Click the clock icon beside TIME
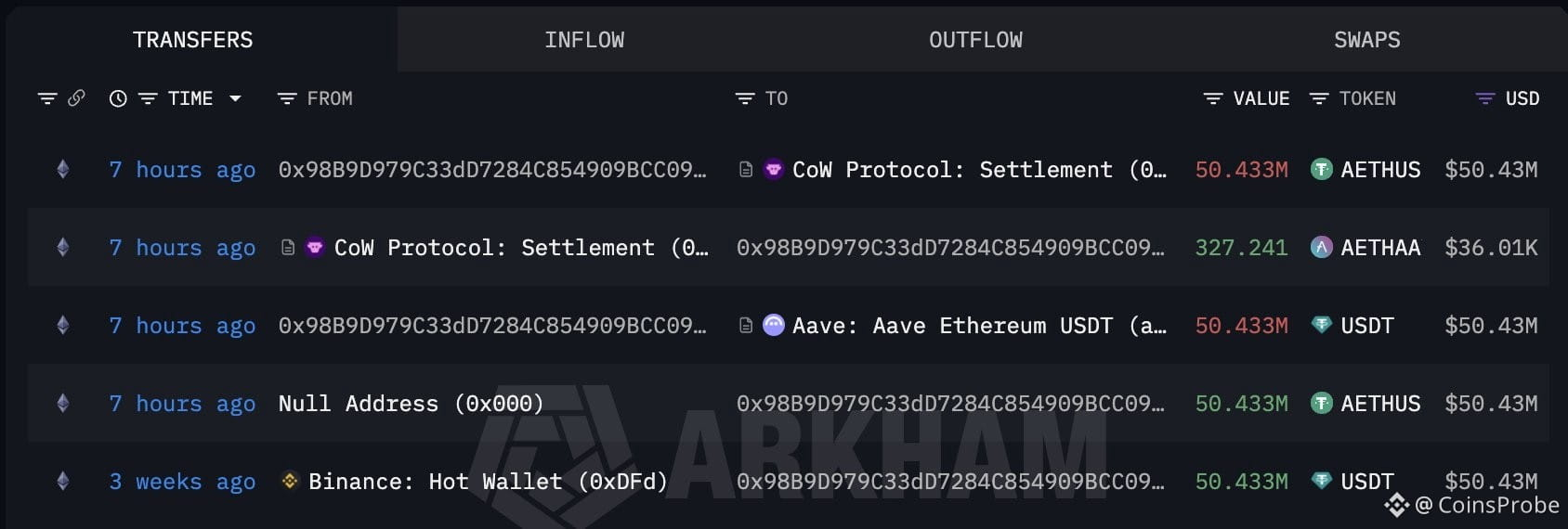This screenshot has height=529, width=1568. click(x=118, y=98)
